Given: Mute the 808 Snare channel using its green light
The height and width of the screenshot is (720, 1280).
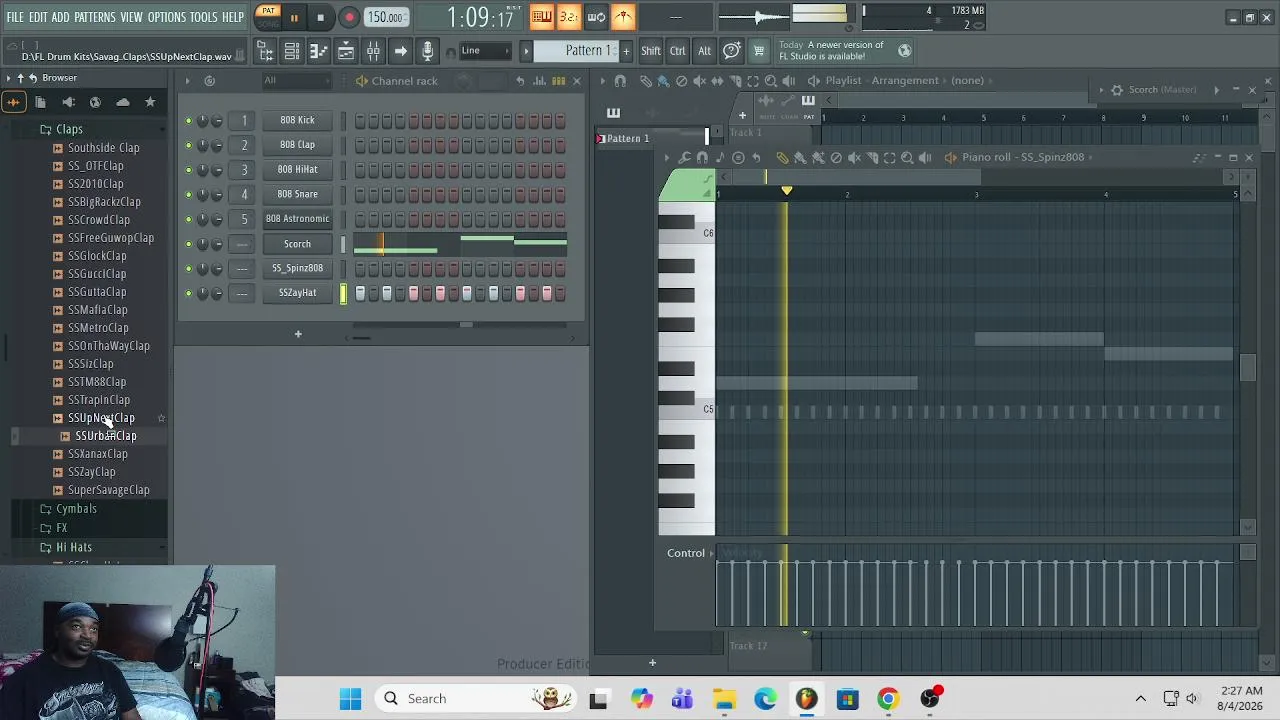Looking at the screenshot, I should coord(188,194).
